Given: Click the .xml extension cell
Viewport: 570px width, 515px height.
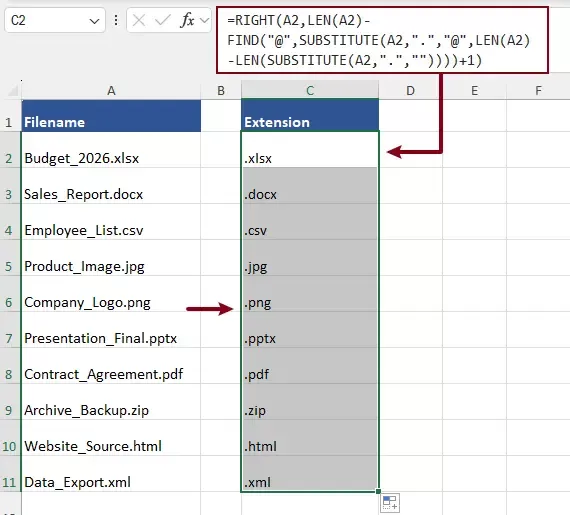Looking at the screenshot, I should (310, 474).
